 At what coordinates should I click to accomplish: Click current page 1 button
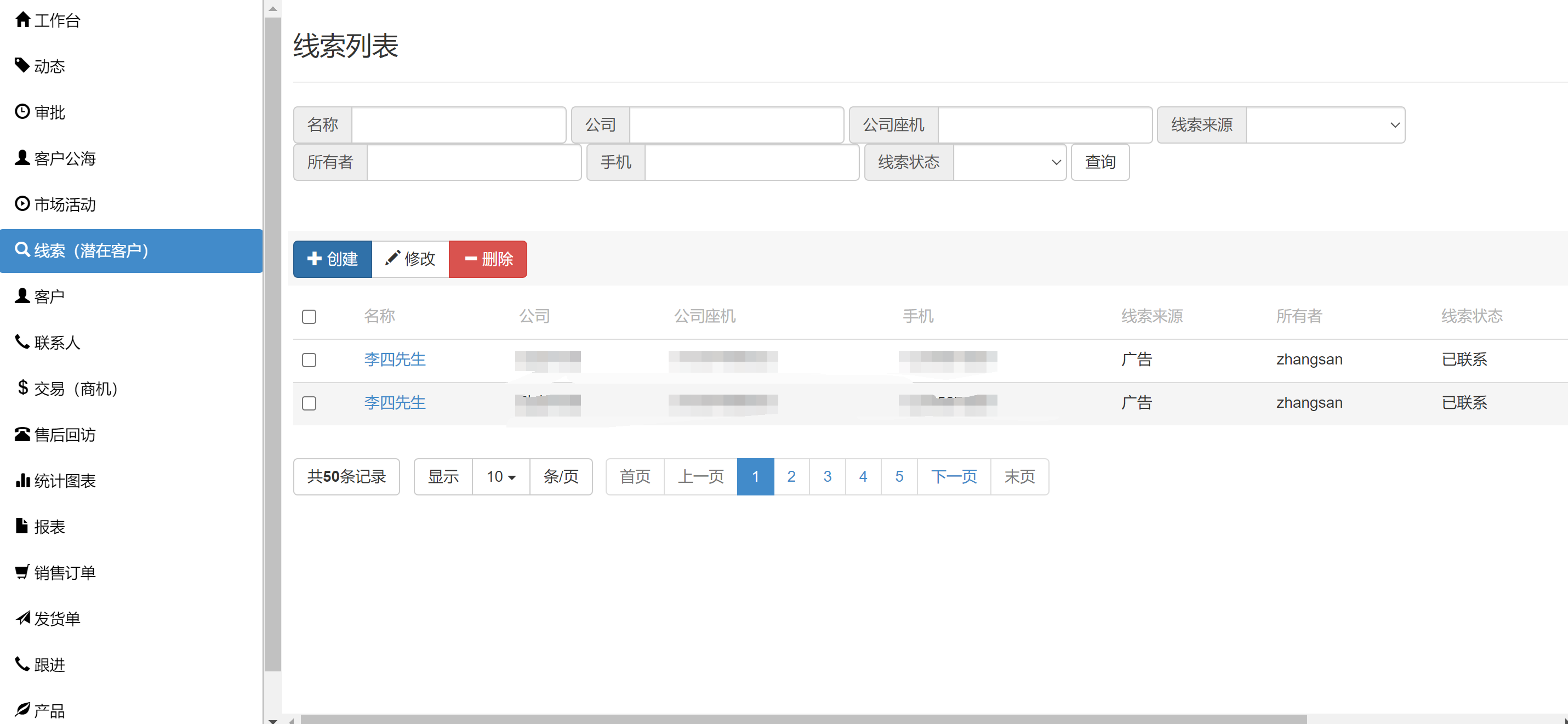755,477
